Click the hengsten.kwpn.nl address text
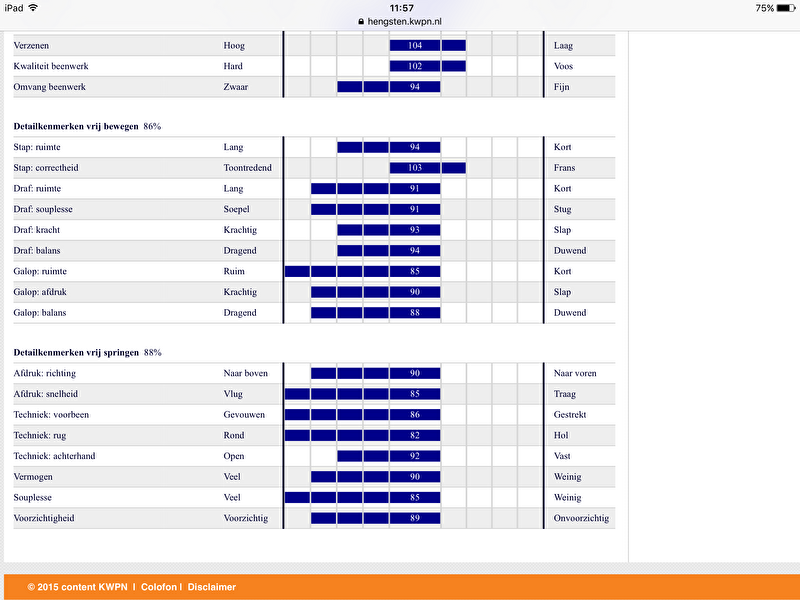The image size is (800, 600). pos(406,21)
